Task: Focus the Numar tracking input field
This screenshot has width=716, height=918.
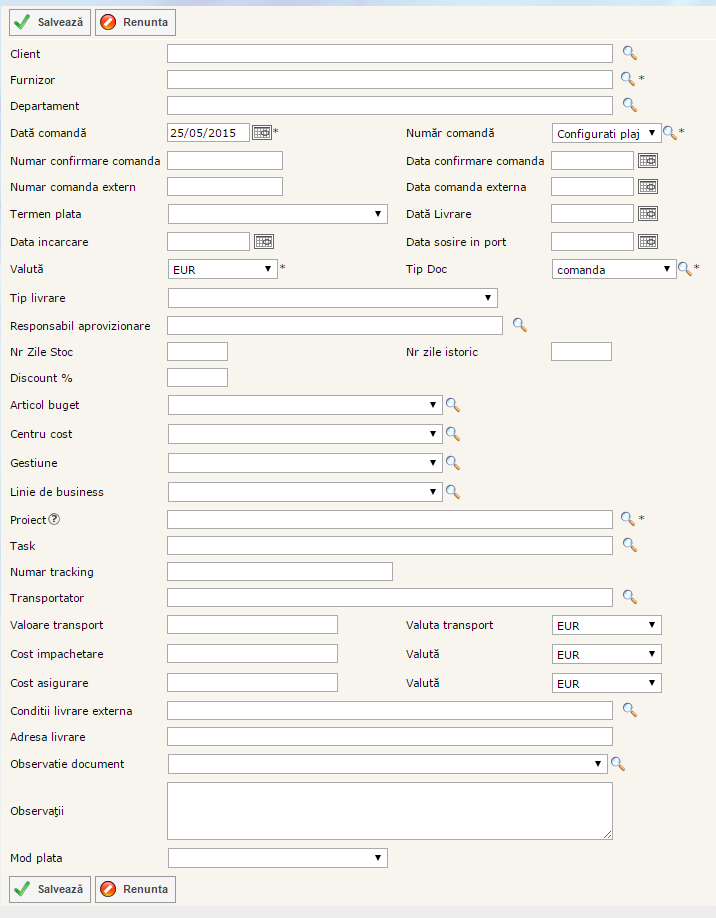Action: [x=279, y=571]
